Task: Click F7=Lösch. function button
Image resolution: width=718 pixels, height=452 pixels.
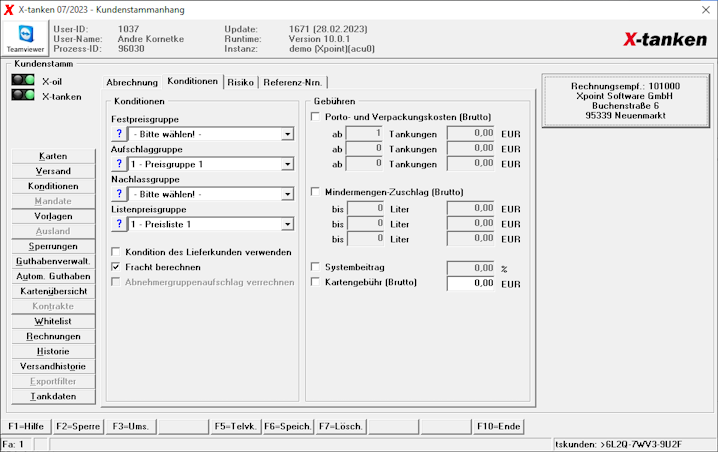Action: click(341, 426)
